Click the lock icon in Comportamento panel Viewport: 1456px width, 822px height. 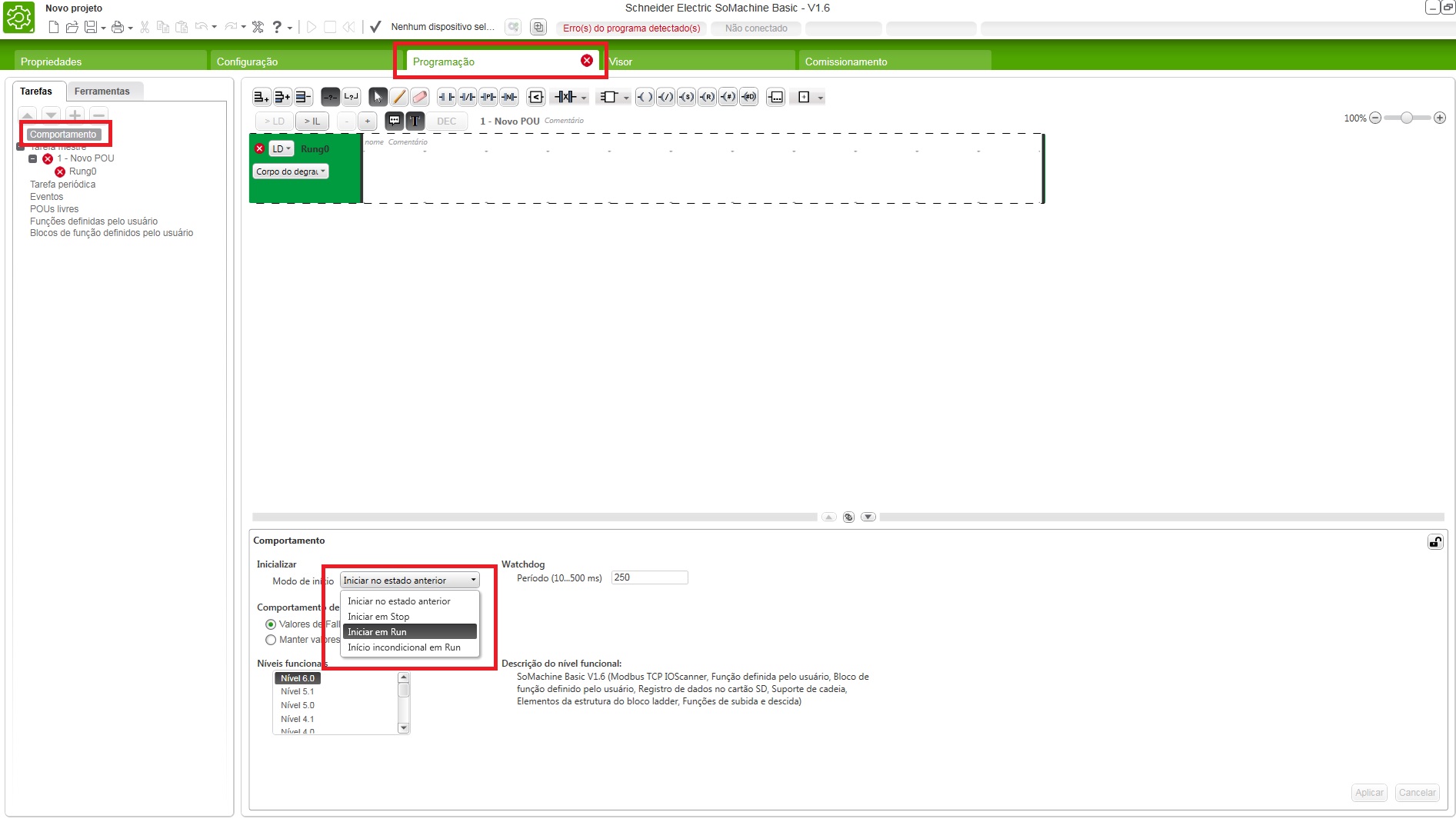pyautogui.click(x=1435, y=542)
